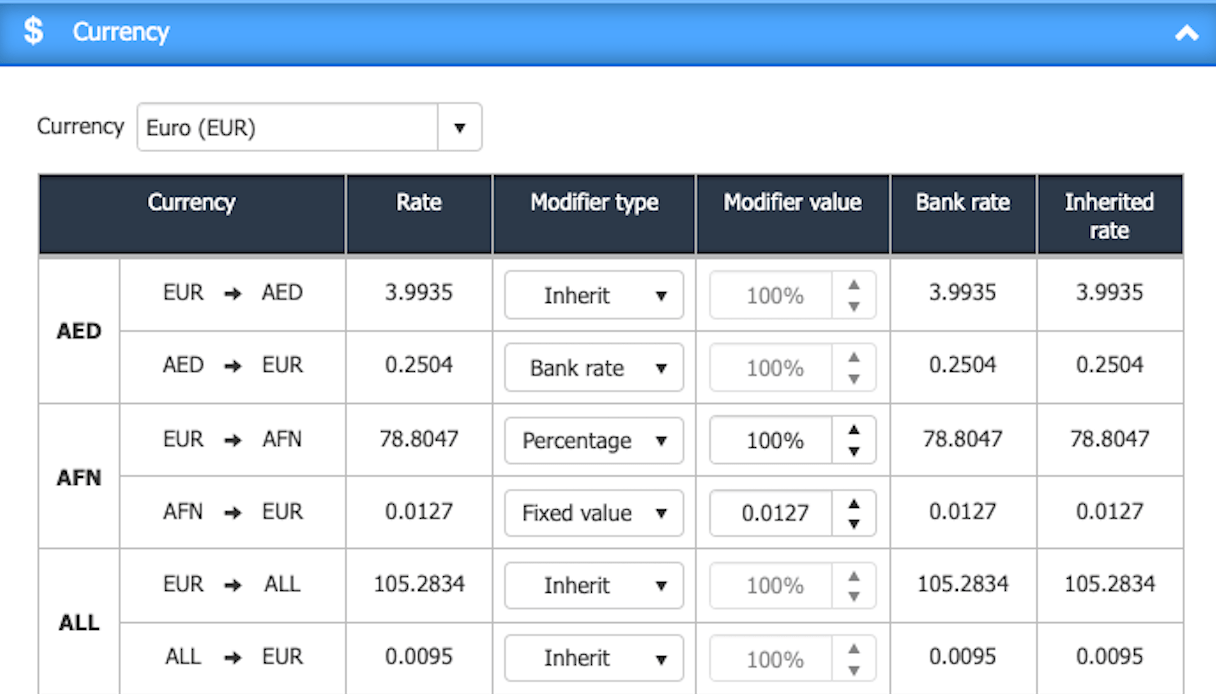Screen dimensions: 1216x694
Task: Click the rate value 105.2834 in Rate column
Action: point(419,584)
